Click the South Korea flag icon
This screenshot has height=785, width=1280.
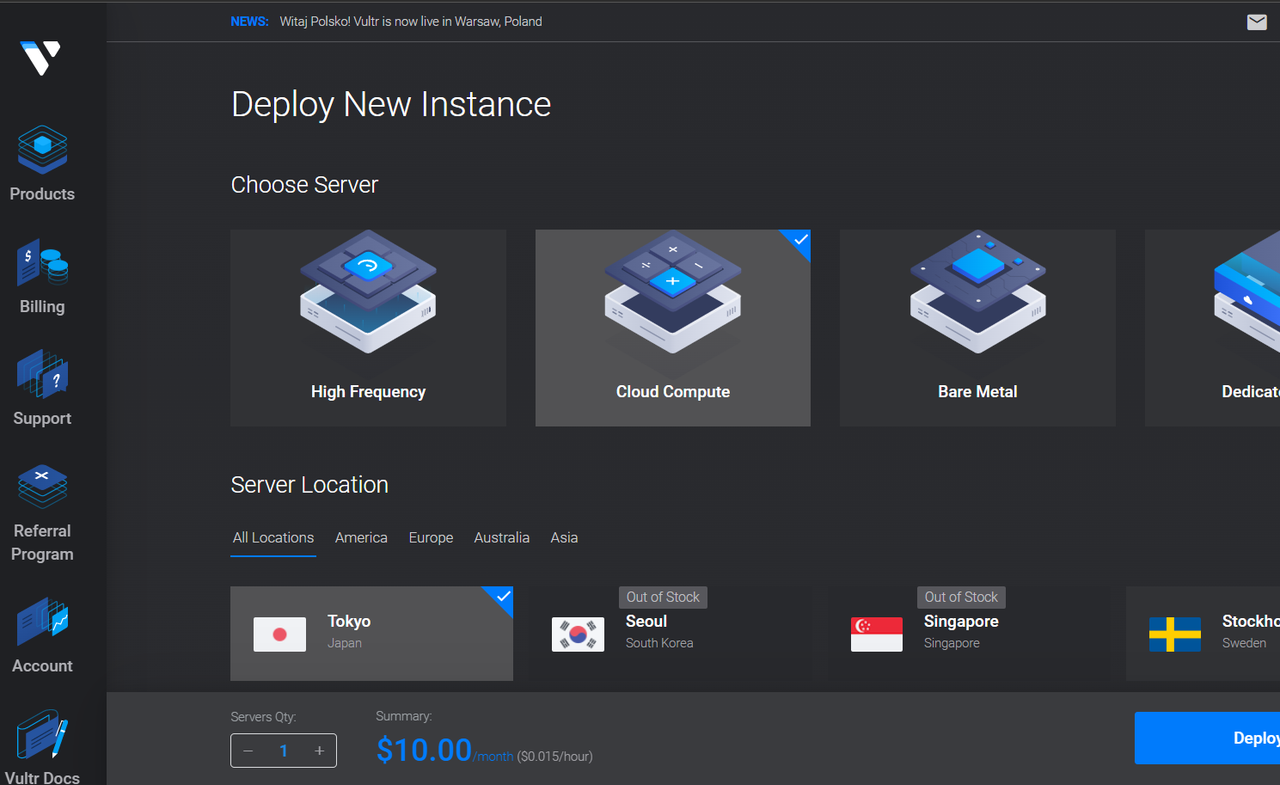578,634
